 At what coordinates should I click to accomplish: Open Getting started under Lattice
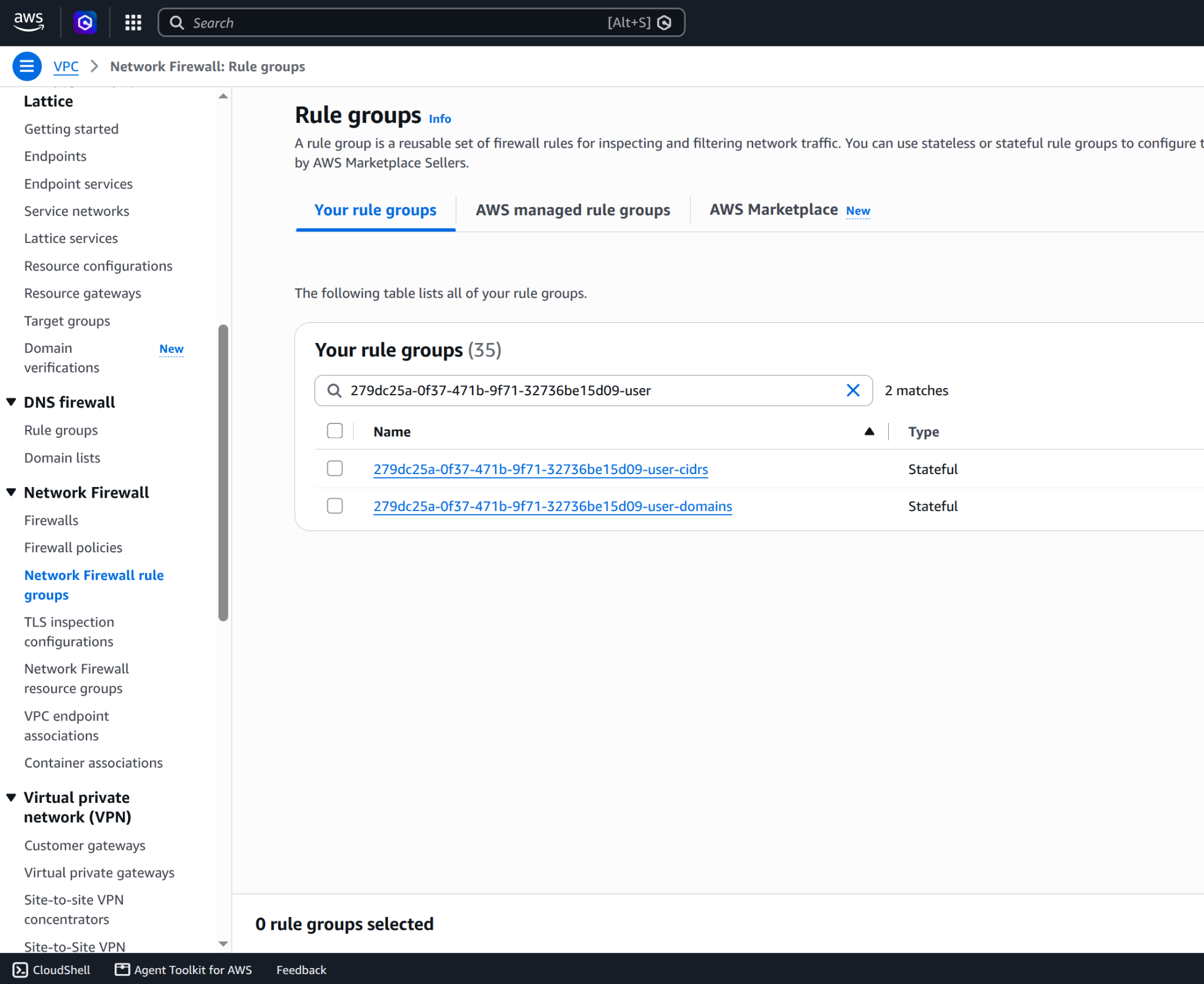(71, 129)
